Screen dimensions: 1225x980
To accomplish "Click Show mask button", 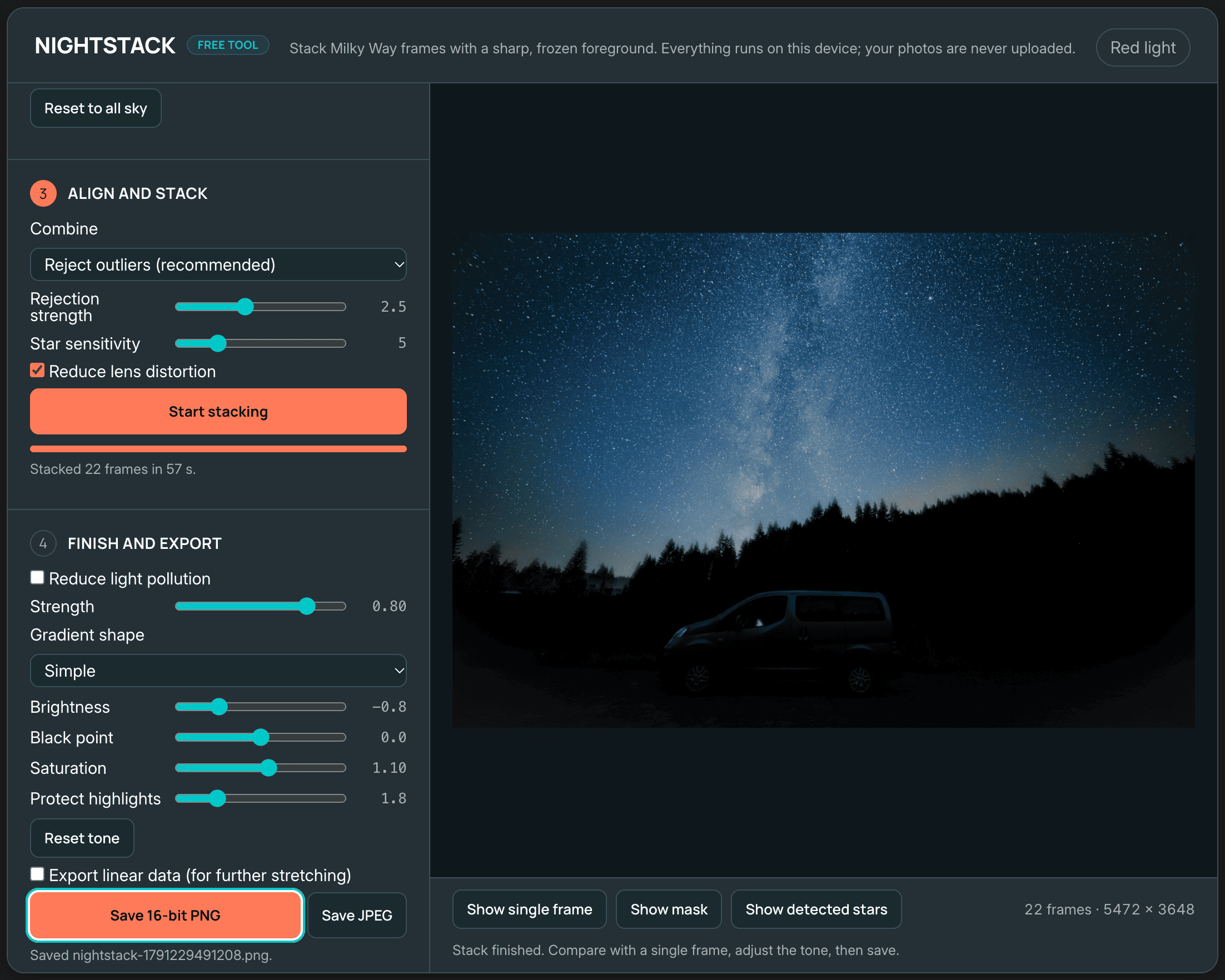I will click(x=669, y=909).
